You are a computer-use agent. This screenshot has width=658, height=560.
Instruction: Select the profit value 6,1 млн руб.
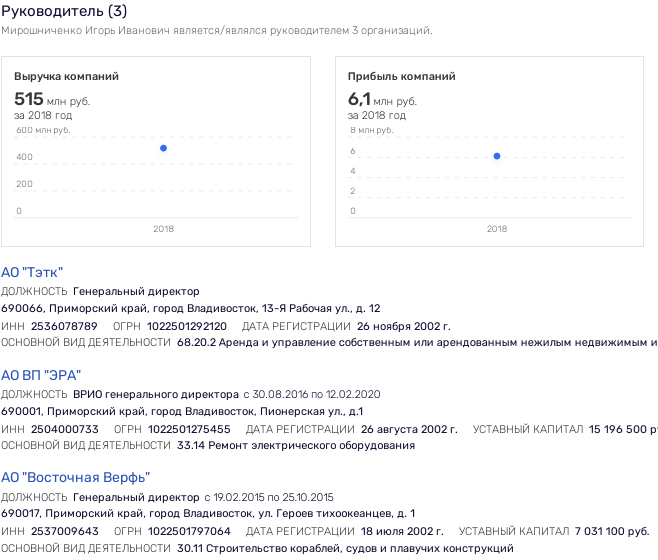[x=382, y=99]
